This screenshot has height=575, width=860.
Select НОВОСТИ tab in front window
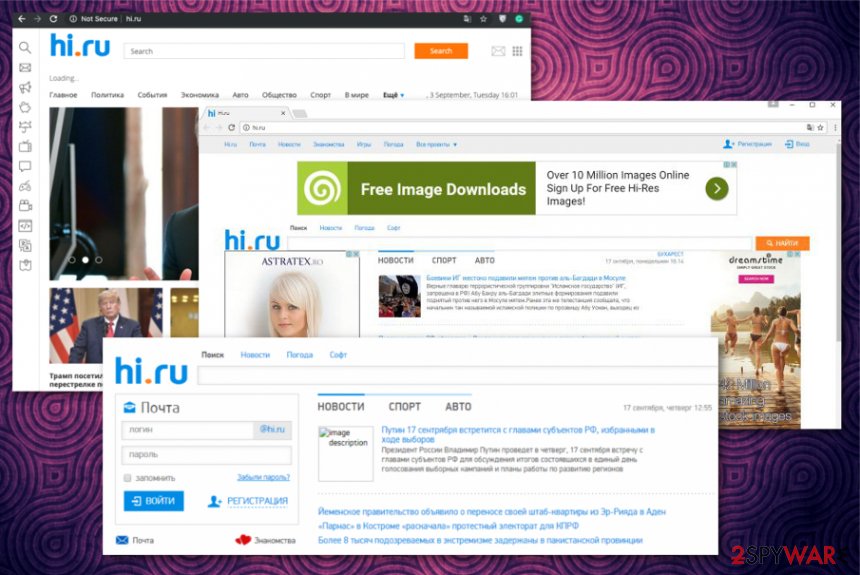click(x=341, y=407)
